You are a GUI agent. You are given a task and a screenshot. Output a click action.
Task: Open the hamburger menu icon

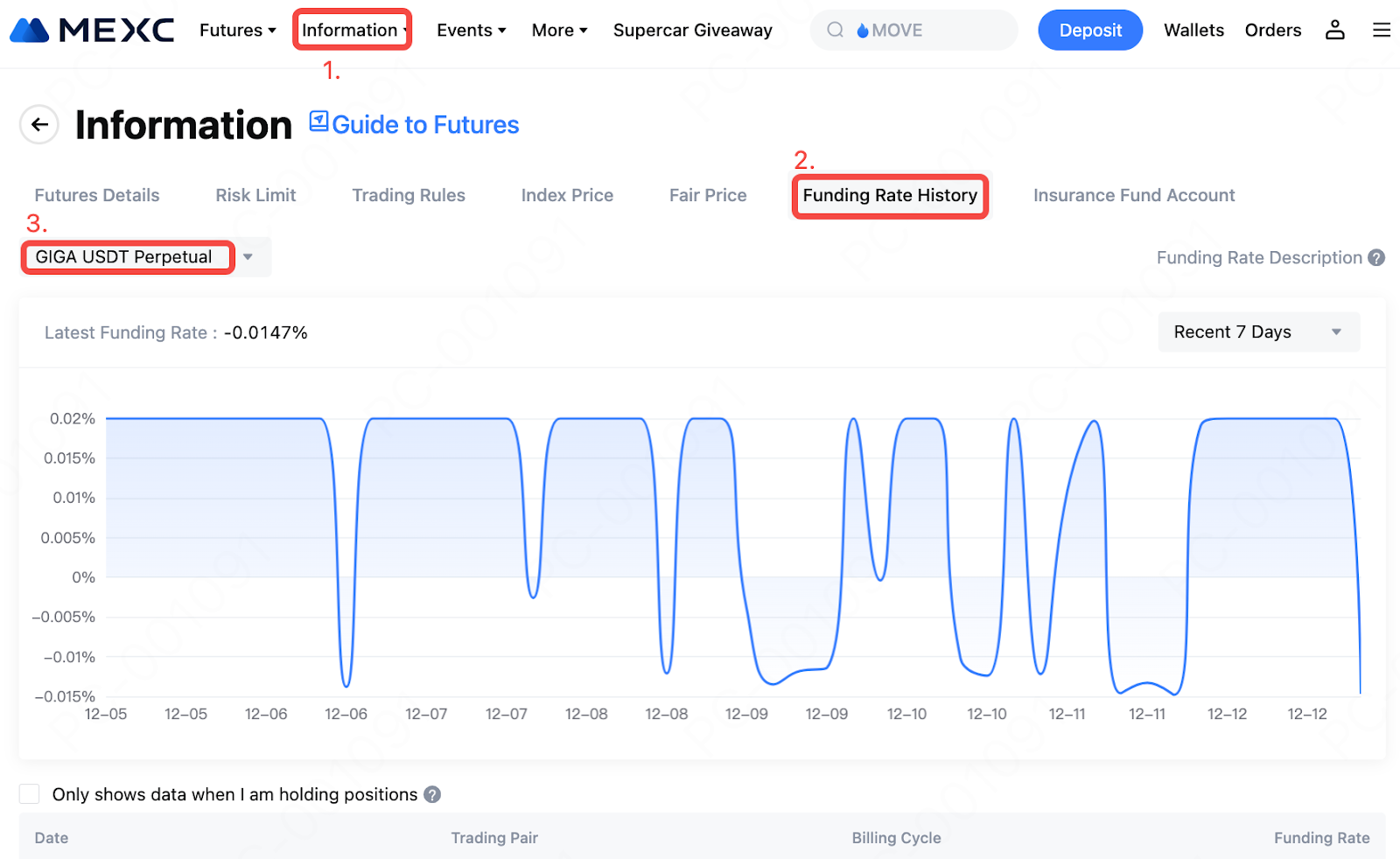[x=1382, y=31]
